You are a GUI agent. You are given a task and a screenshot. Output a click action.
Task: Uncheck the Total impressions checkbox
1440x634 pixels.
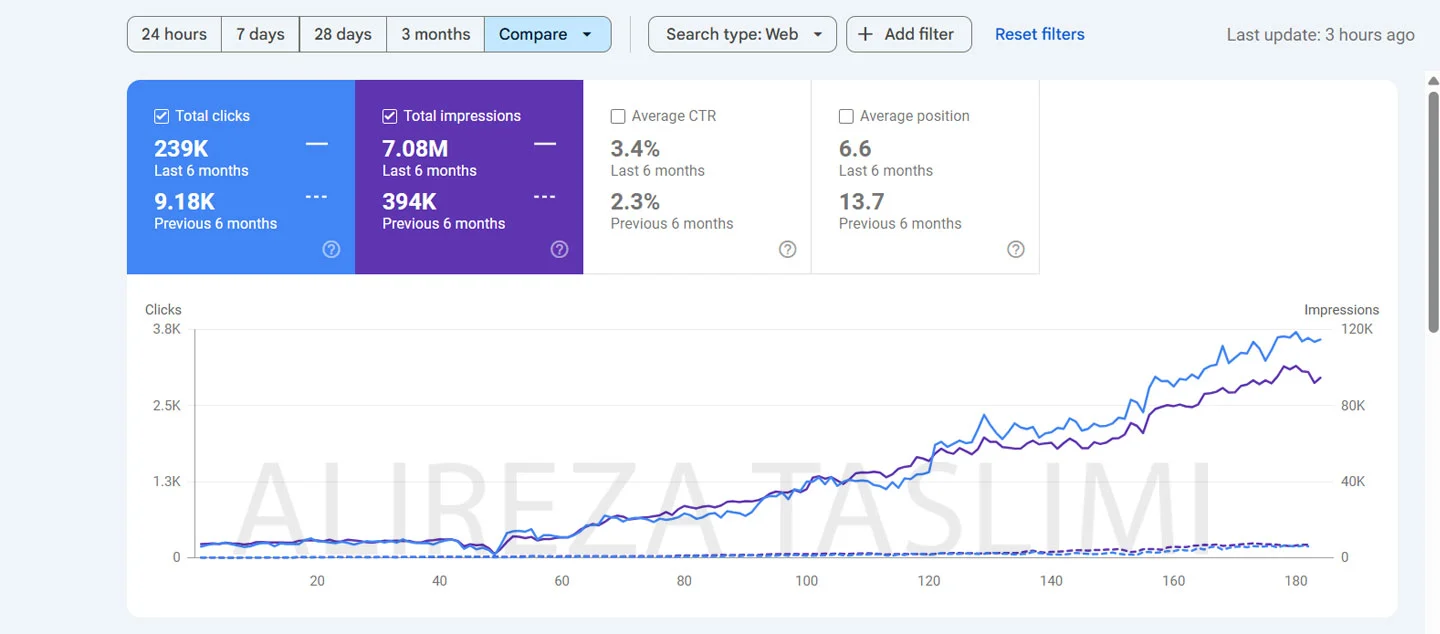(x=389, y=116)
